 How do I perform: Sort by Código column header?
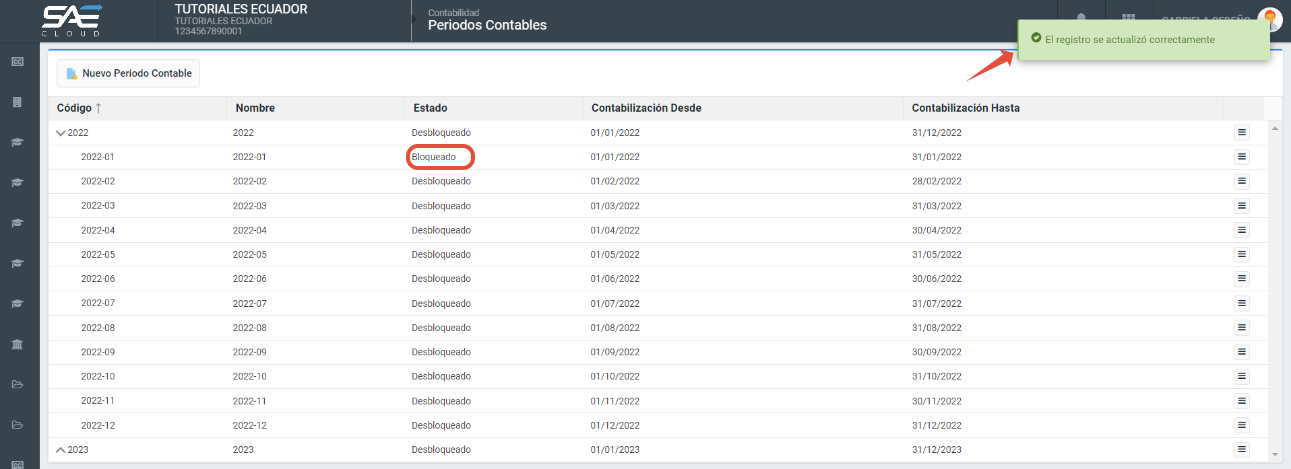[80, 108]
